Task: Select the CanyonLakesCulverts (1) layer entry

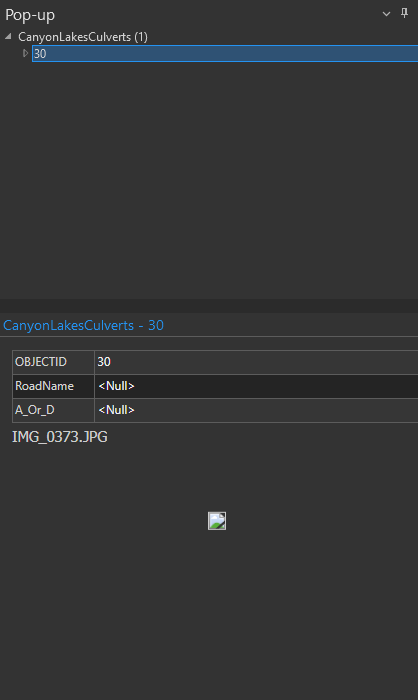Action: [83, 37]
